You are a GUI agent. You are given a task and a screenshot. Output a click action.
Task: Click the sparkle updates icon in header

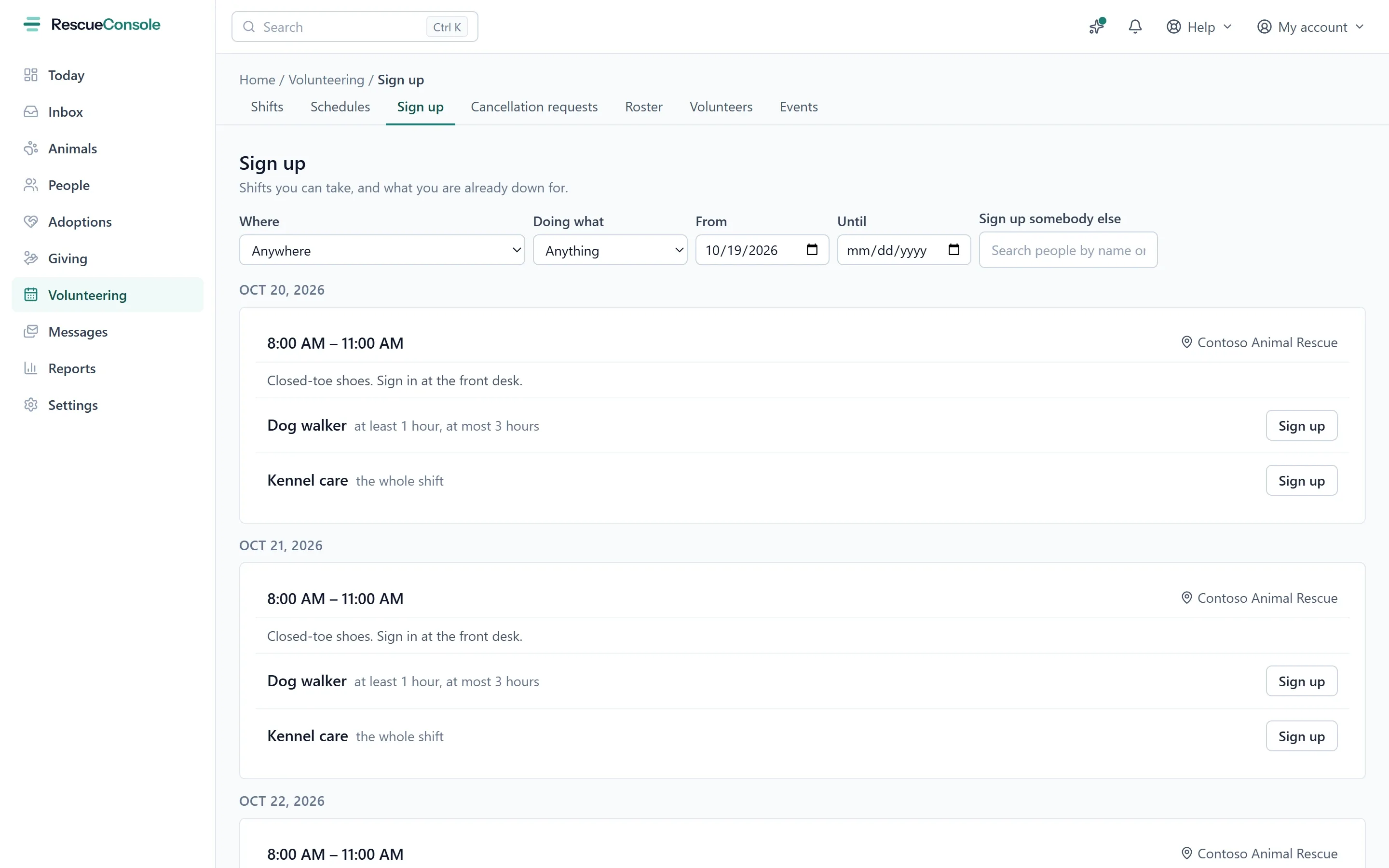[x=1097, y=27]
